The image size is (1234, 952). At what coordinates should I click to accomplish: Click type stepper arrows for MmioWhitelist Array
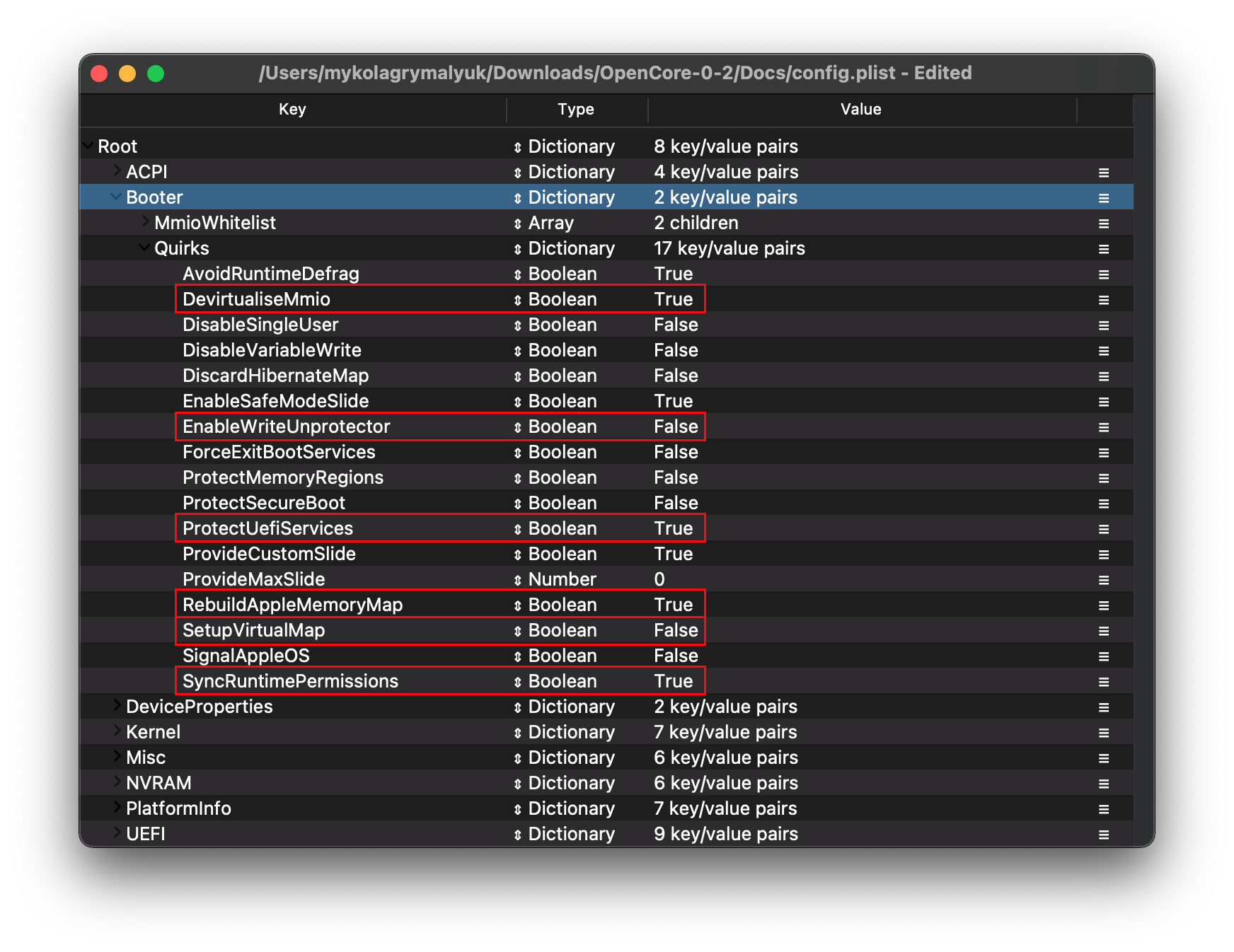point(517,224)
